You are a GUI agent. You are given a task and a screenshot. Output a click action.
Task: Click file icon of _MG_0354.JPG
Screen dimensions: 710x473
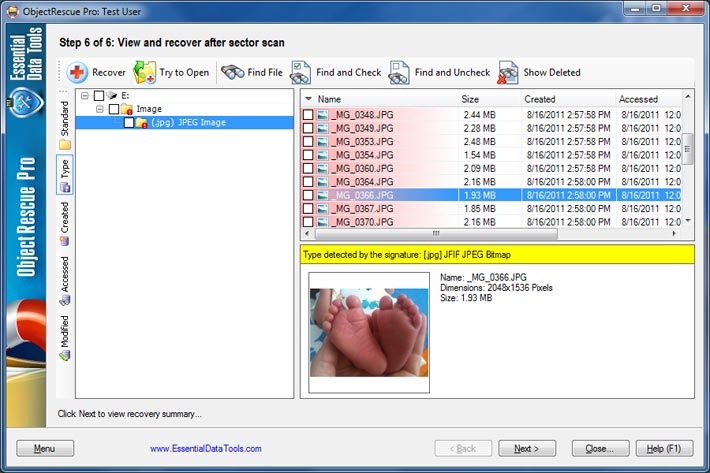322,155
